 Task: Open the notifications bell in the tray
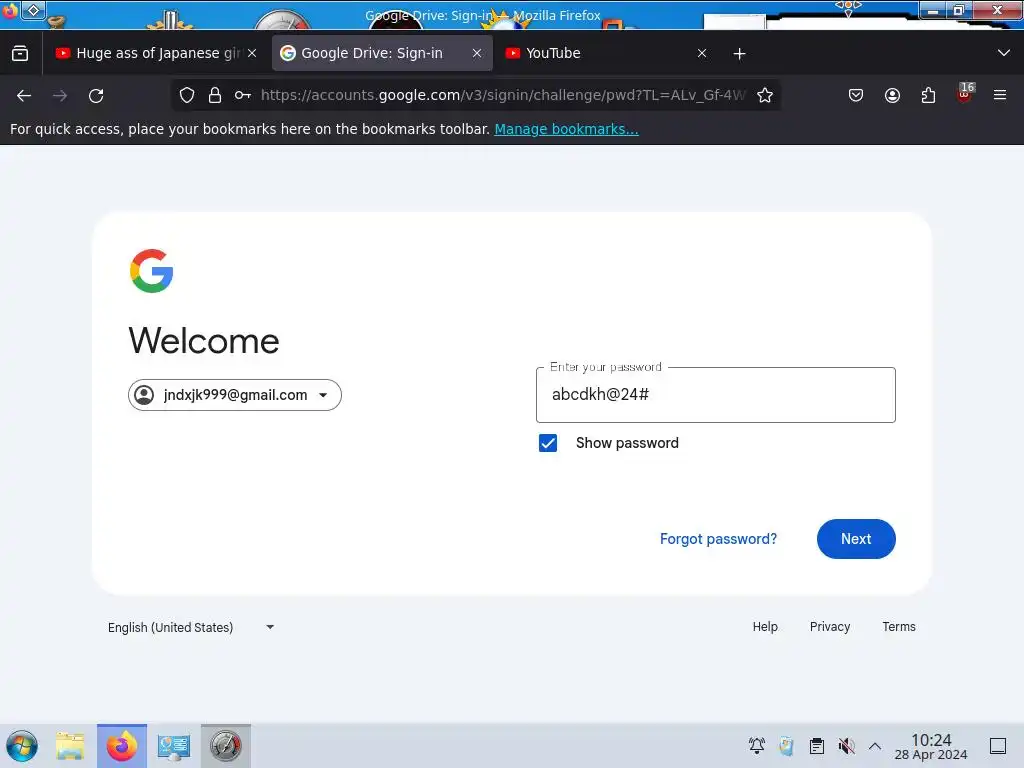[757, 746]
